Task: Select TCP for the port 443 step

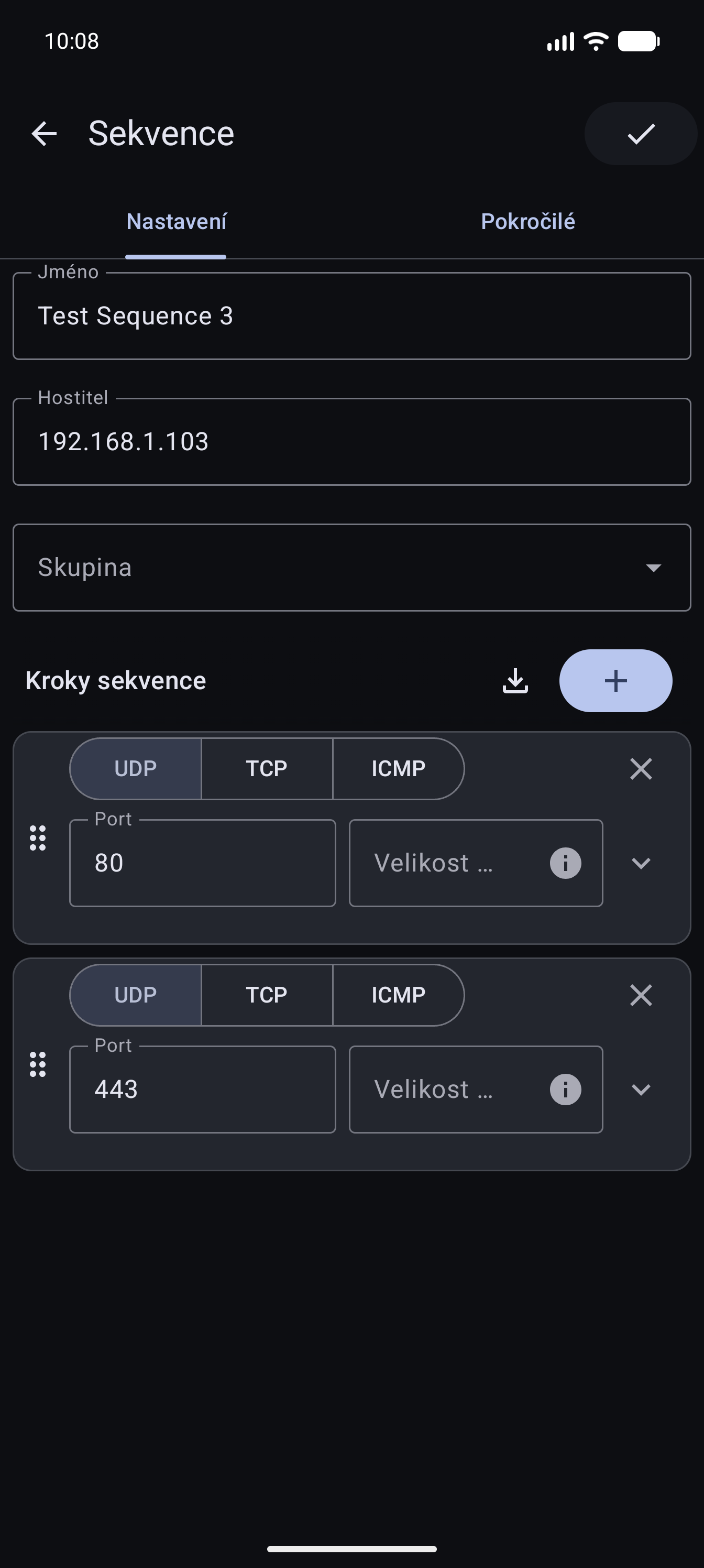Action: click(x=267, y=995)
